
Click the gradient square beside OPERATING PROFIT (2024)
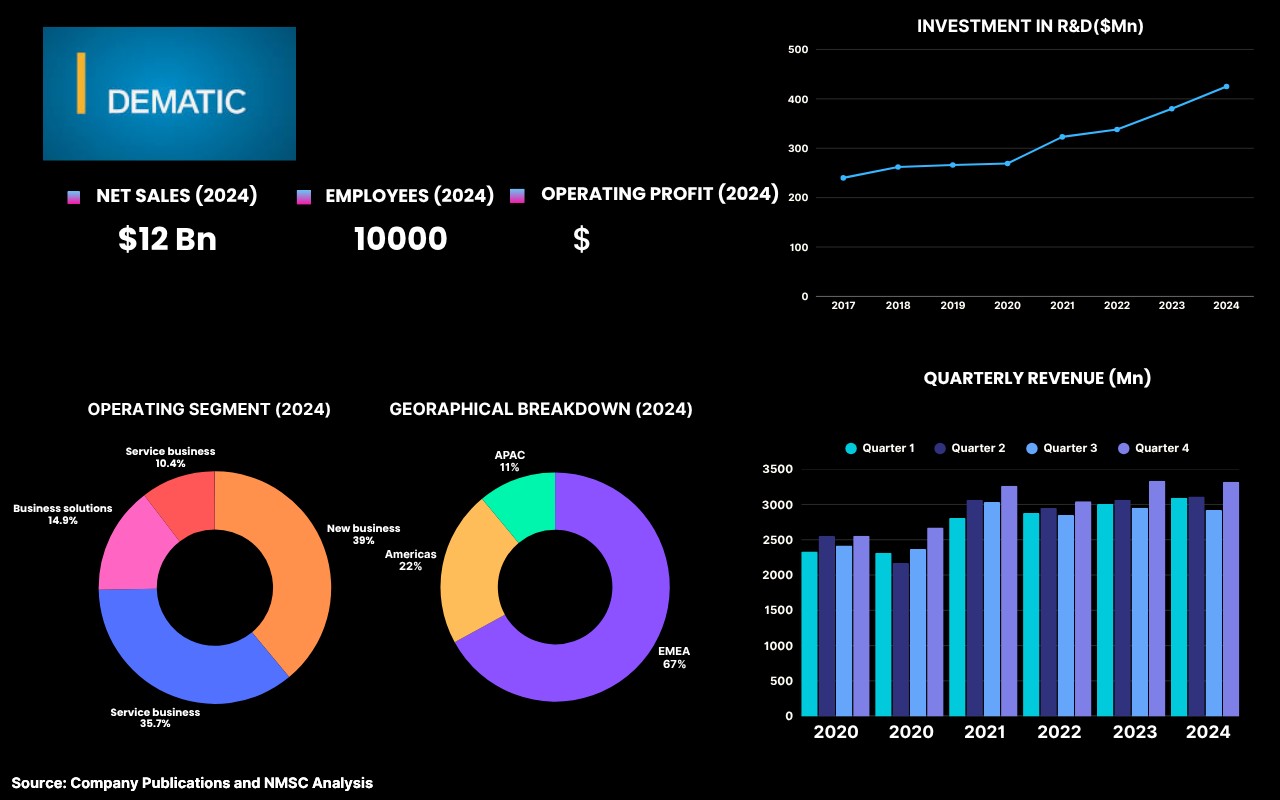517,196
